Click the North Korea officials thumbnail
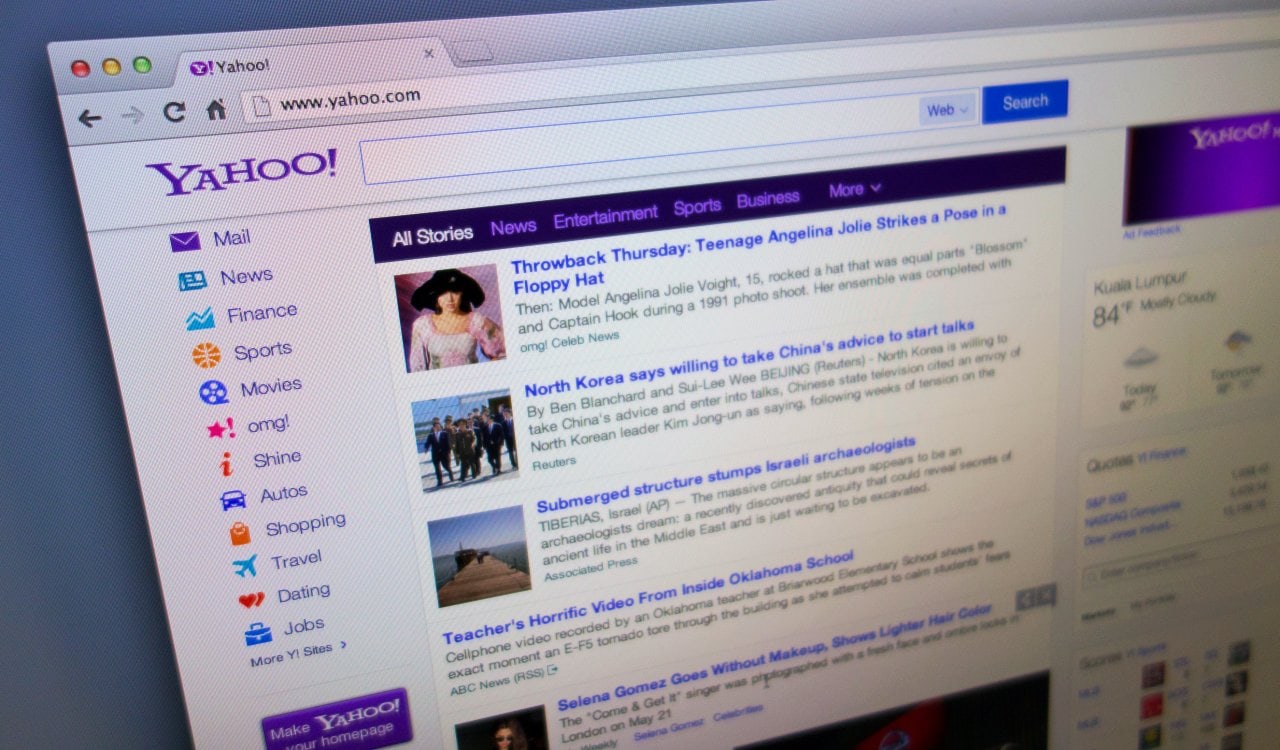Screen dimensions: 1280x750 [x=465, y=441]
